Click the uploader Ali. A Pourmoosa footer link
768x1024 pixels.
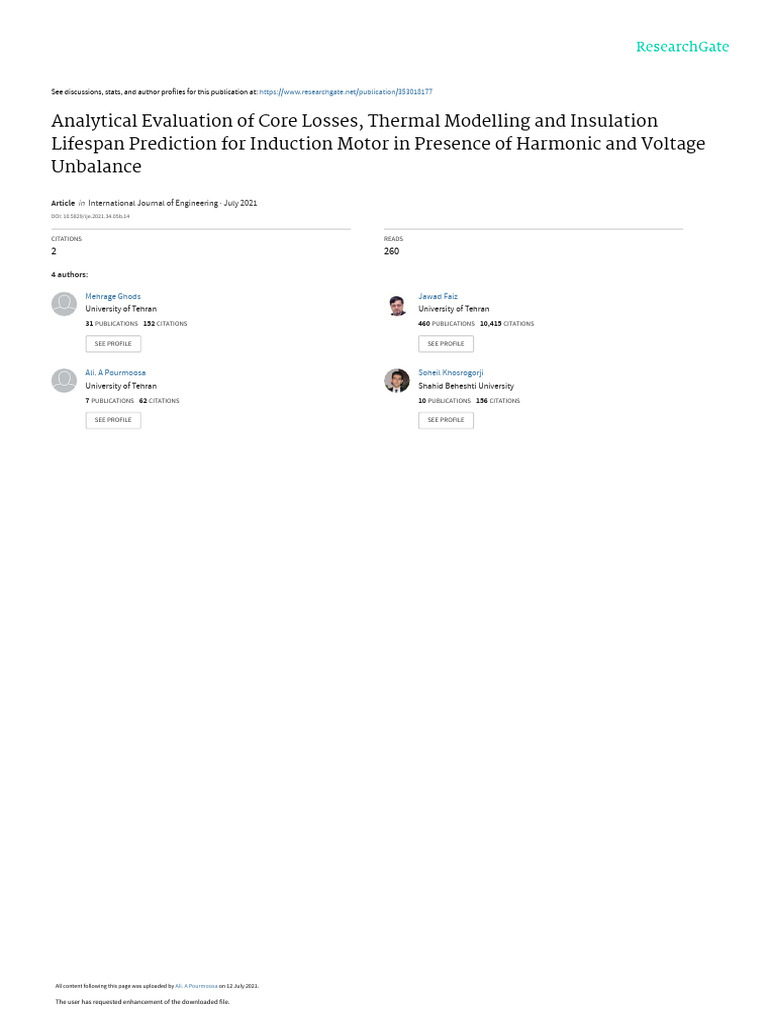coord(196,986)
